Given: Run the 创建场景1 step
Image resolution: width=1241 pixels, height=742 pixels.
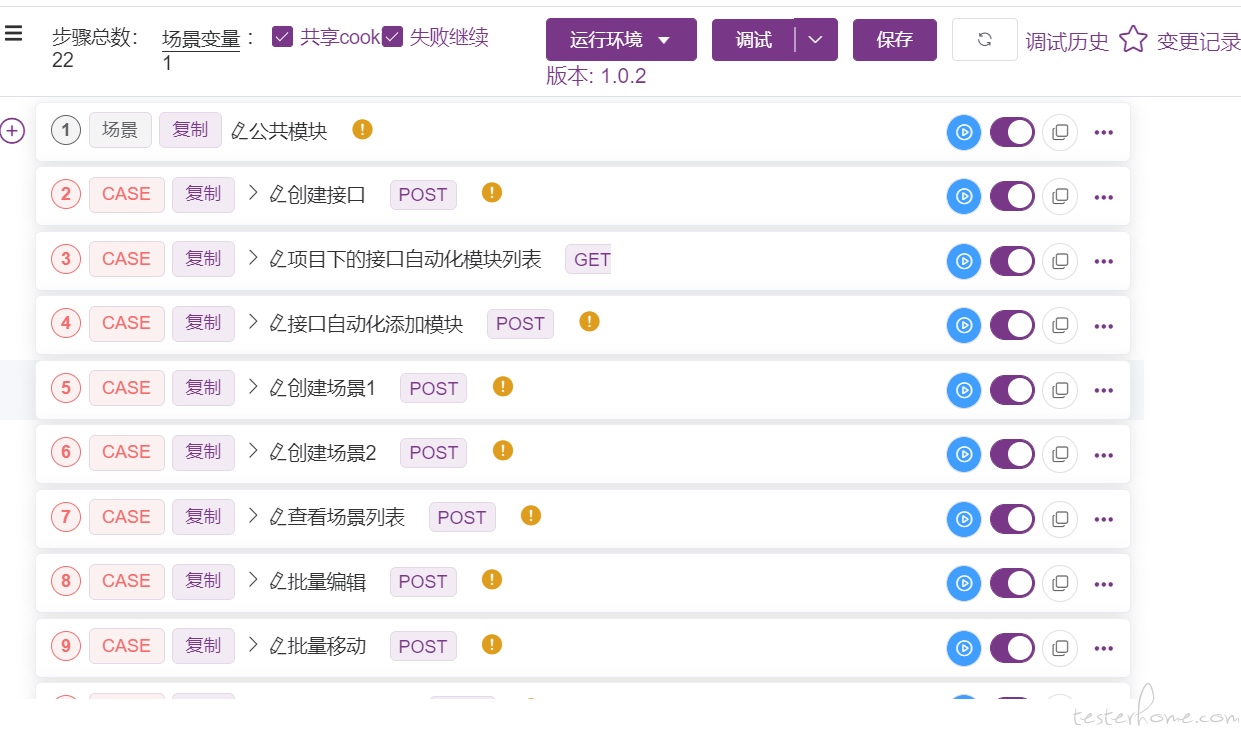Looking at the screenshot, I should pos(964,390).
